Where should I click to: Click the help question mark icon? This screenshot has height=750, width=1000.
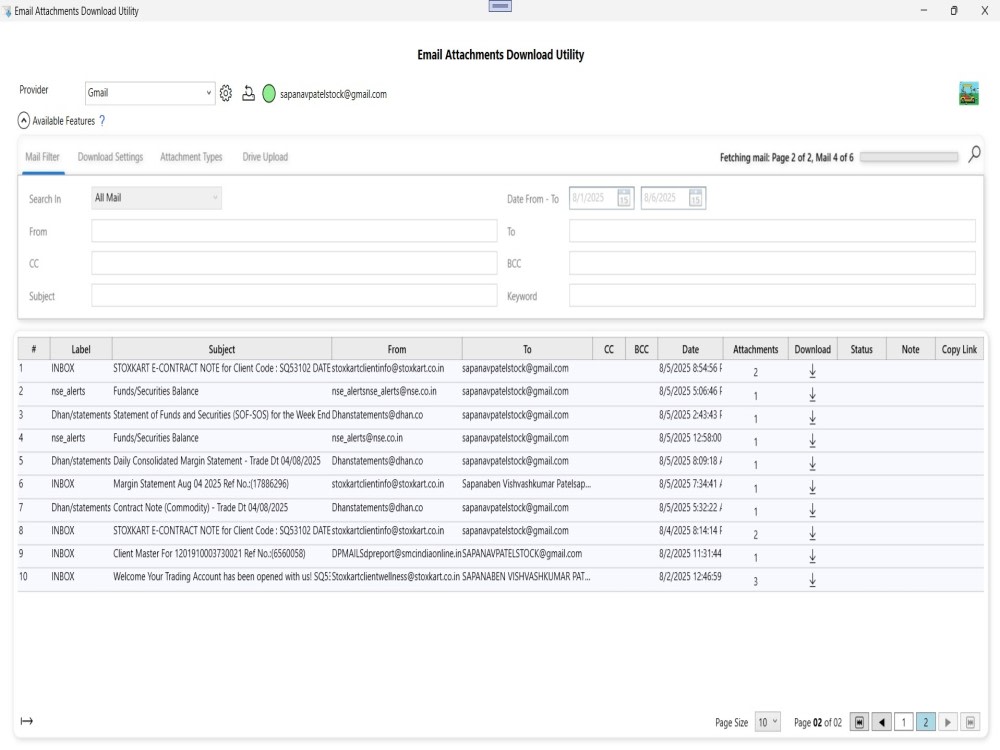tap(102, 121)
